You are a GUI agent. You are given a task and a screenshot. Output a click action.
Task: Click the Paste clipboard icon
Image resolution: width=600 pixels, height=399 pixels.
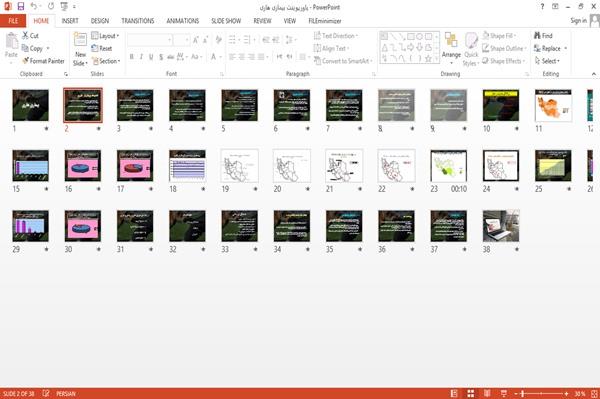pyautogui.click(x=11, y=42)
